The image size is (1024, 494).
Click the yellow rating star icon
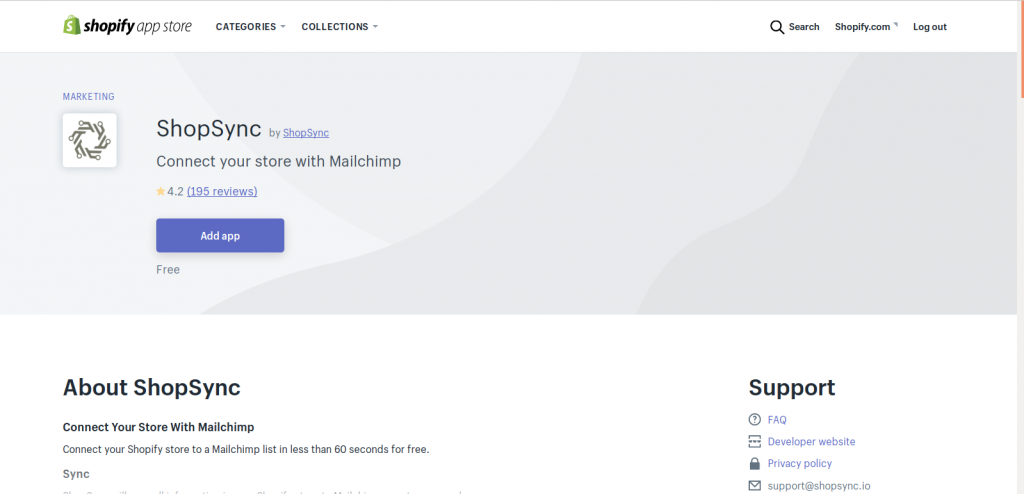161,191
